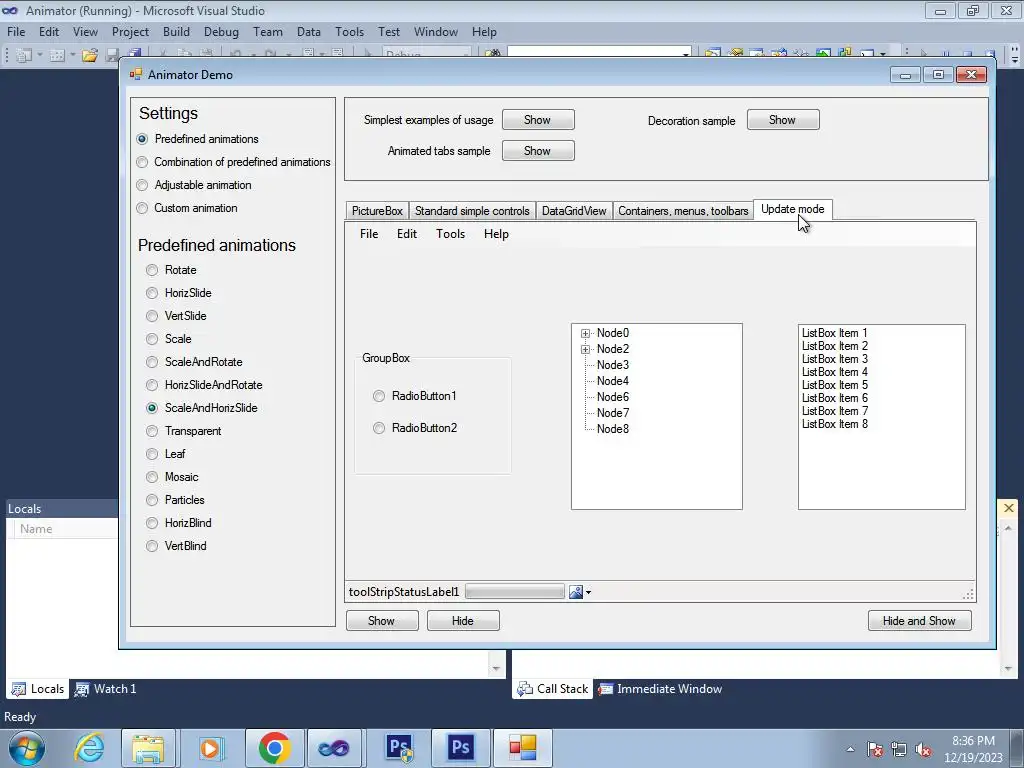Image resolution: width=1024 pixels, height=768 pixels.
Task: Click the network icon in system tray
Action: [899, 749]
